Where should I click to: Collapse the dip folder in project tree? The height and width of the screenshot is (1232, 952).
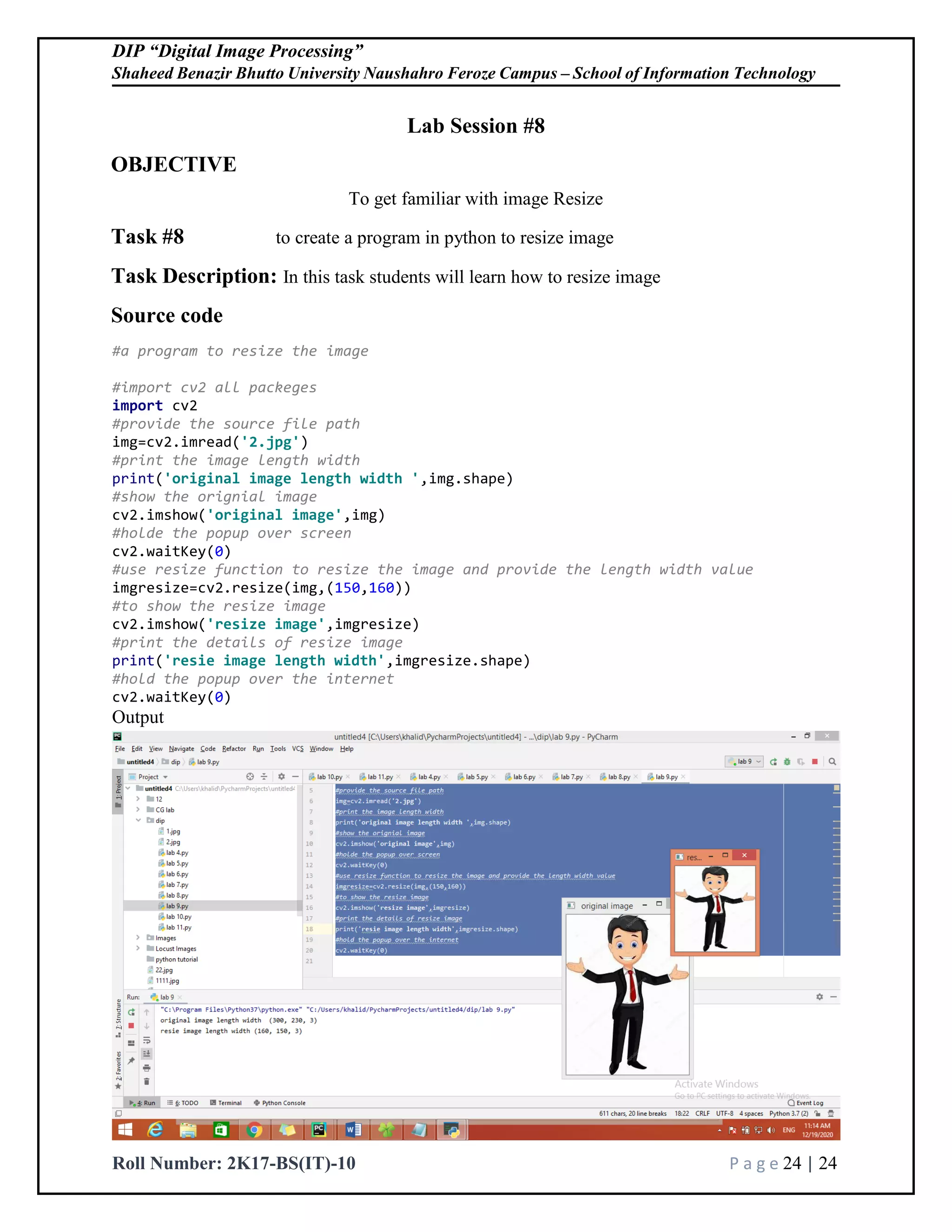pos(139,820)
